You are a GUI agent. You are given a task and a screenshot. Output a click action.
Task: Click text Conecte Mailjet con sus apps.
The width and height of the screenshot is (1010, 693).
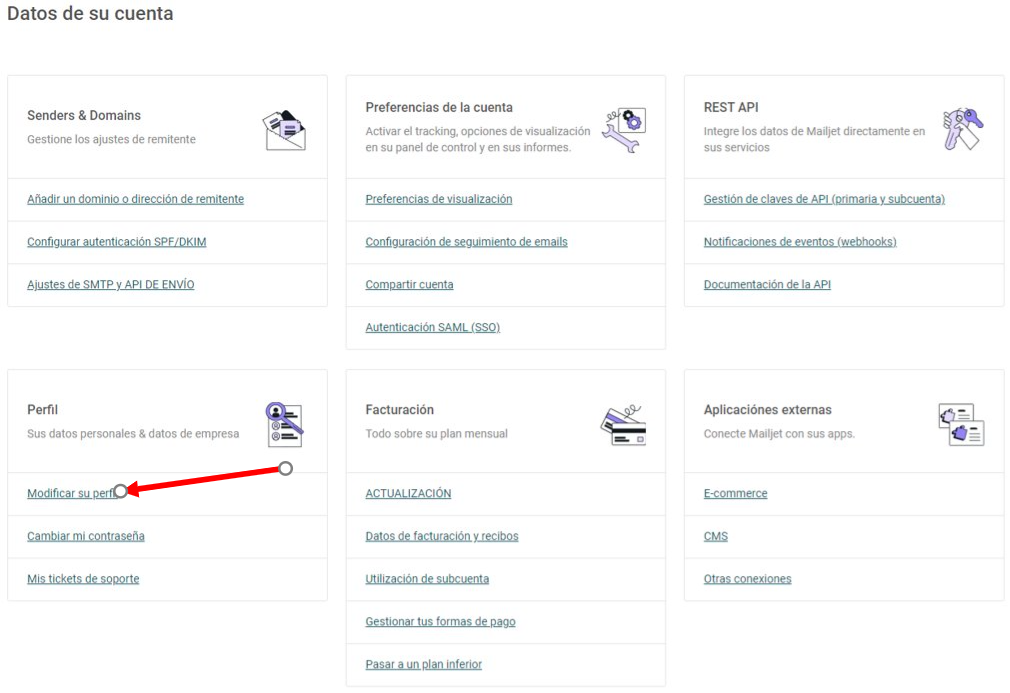779,433
